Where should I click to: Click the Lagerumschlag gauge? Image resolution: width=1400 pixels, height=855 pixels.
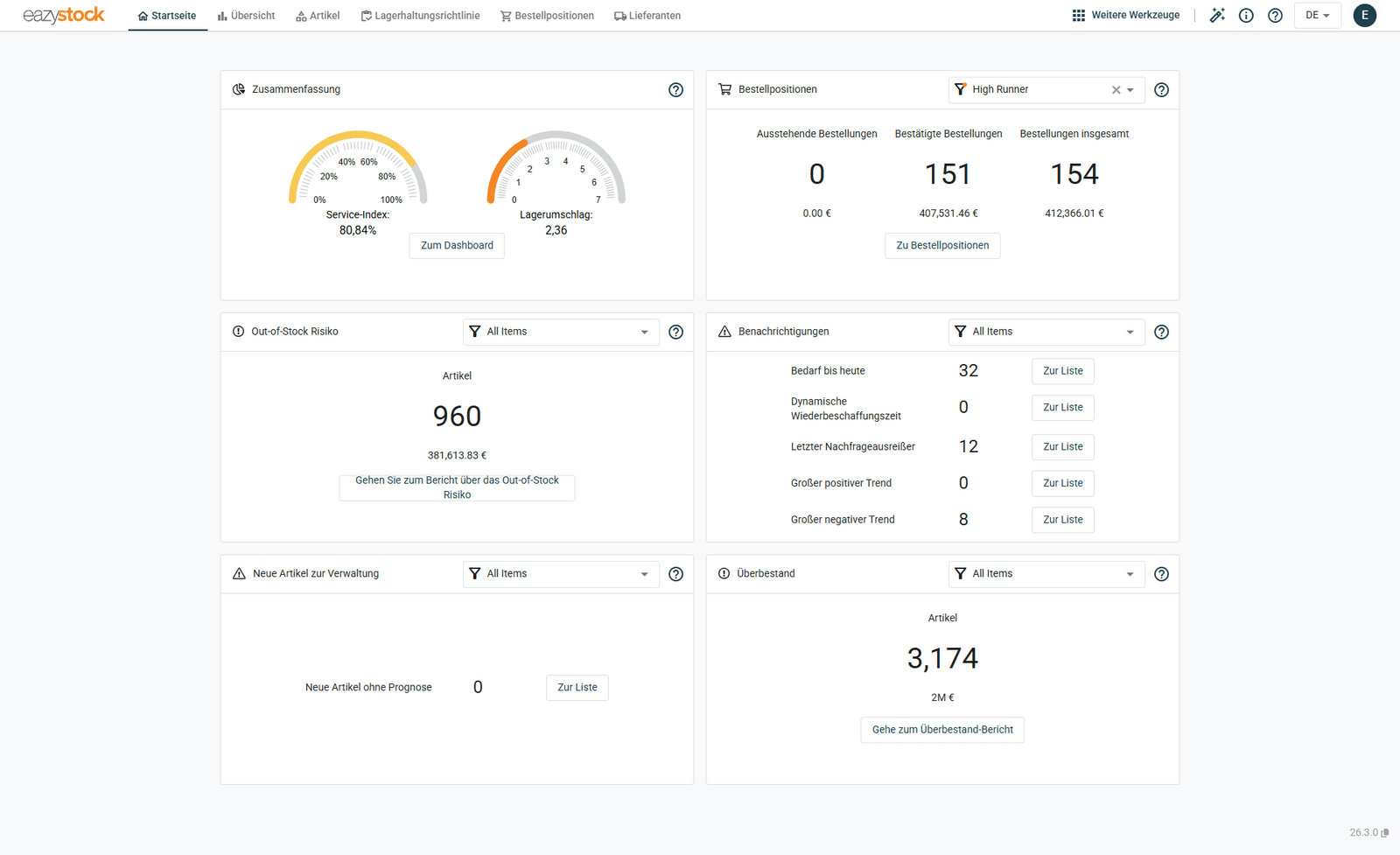[556, 168]
